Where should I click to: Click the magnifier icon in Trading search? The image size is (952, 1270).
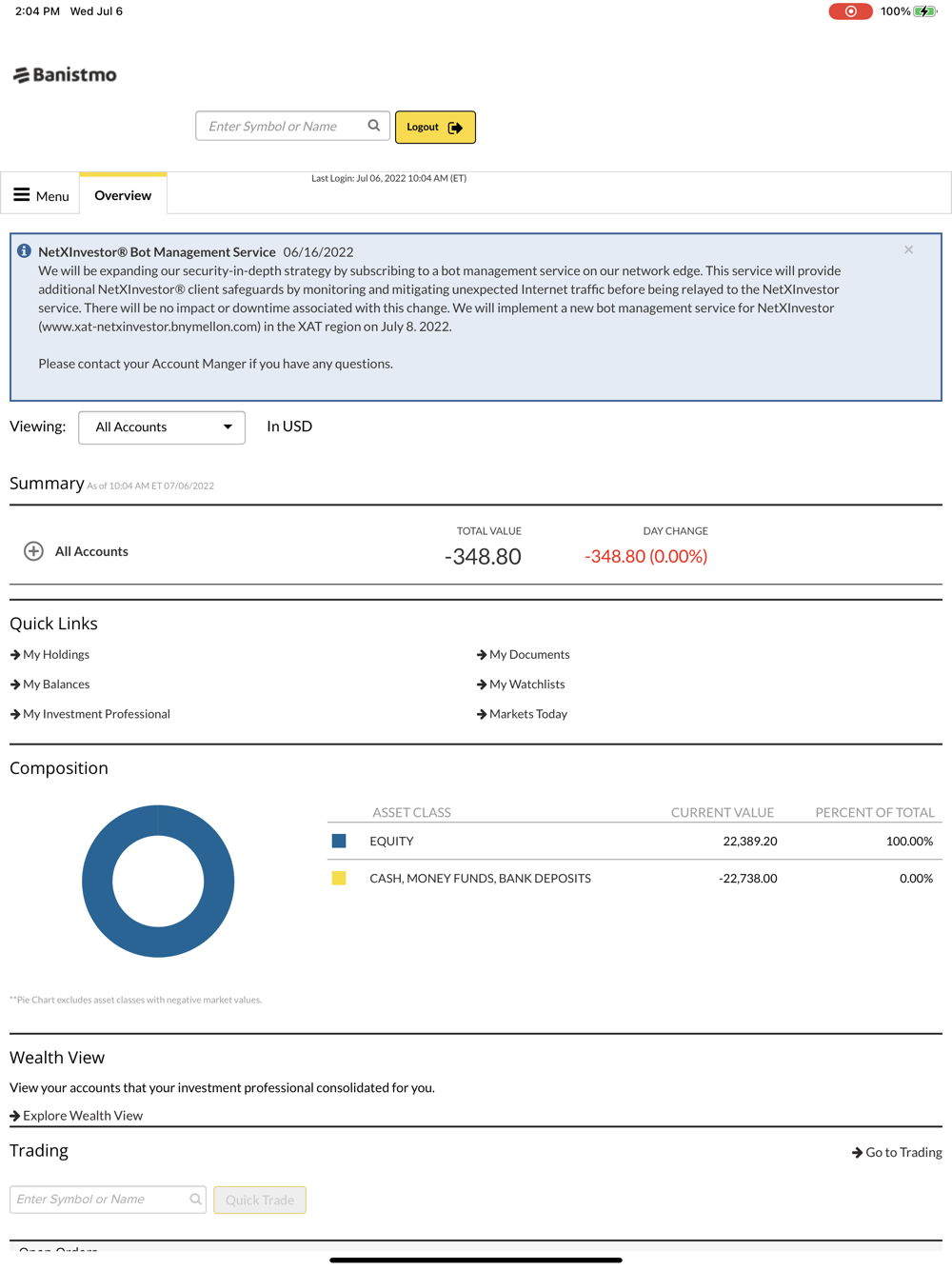point(195,1200)
